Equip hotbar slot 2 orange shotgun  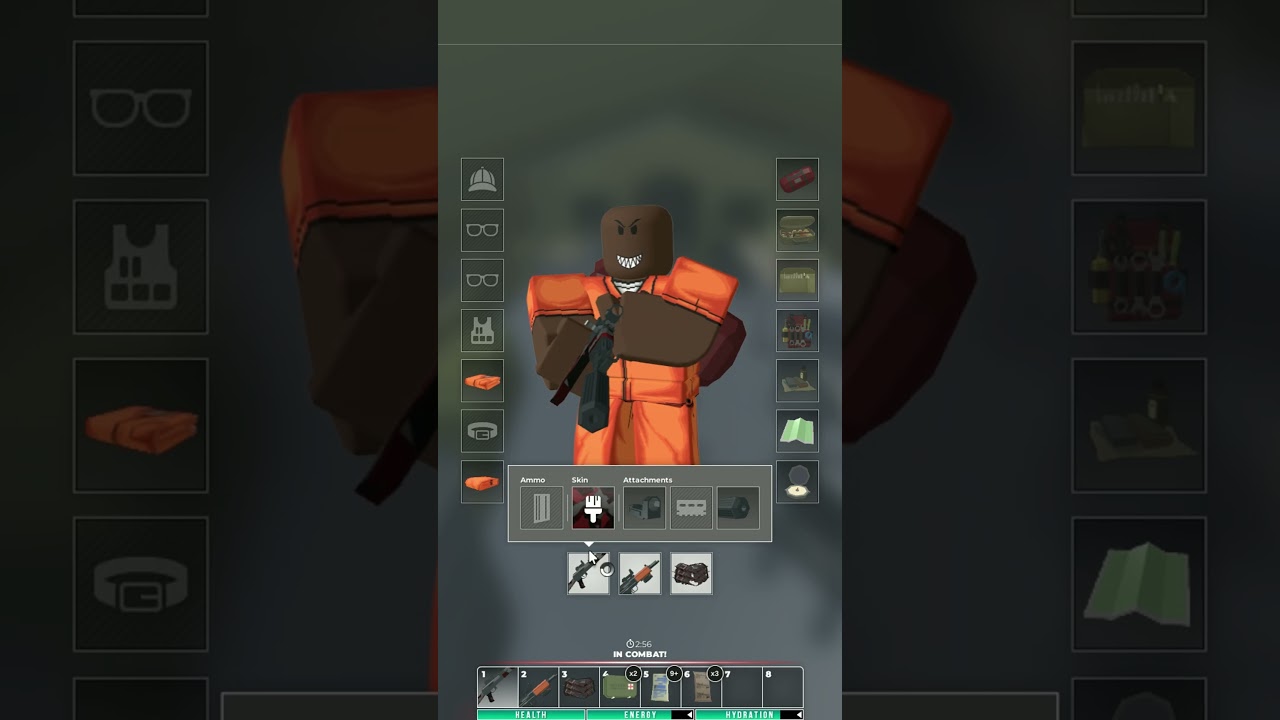[x=538, y=688]
